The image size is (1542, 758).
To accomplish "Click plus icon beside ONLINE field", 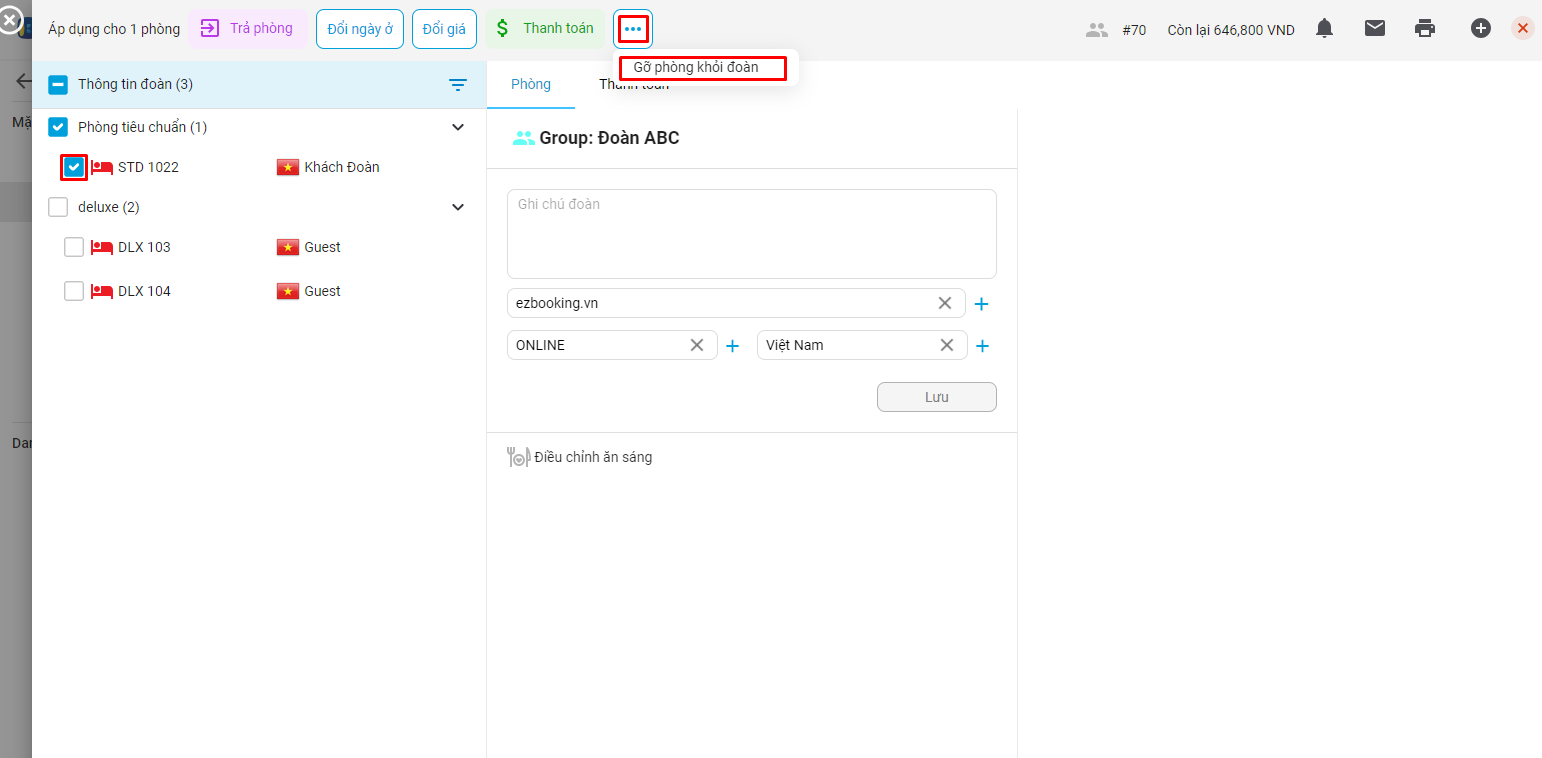I will [732, 346].
